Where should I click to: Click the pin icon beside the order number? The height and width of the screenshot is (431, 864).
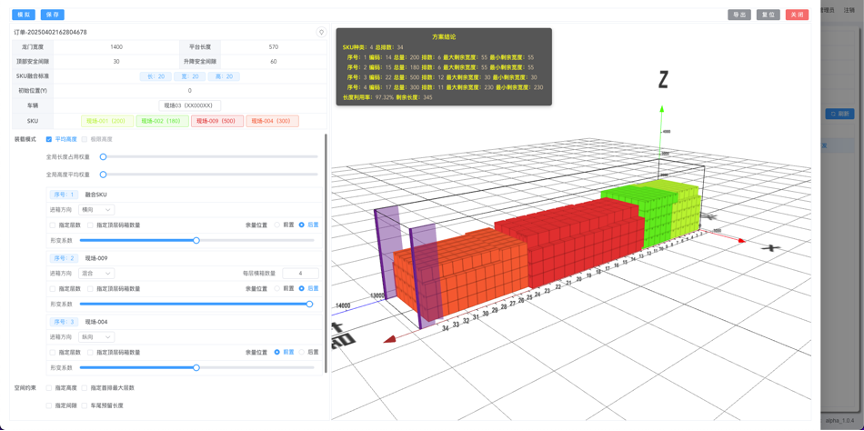click(x=322, y=33)
